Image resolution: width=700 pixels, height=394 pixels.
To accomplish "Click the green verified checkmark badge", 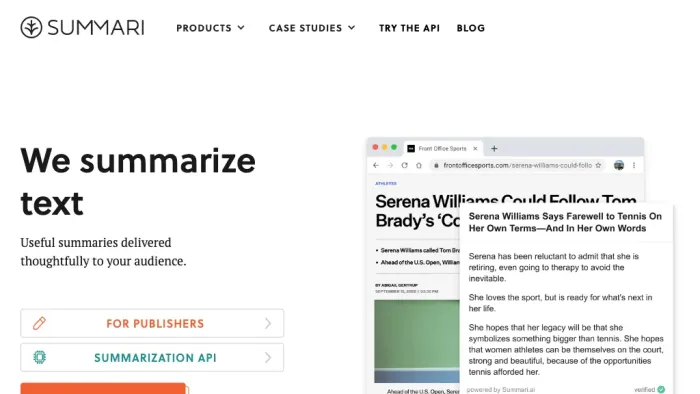I will [661, 390].
